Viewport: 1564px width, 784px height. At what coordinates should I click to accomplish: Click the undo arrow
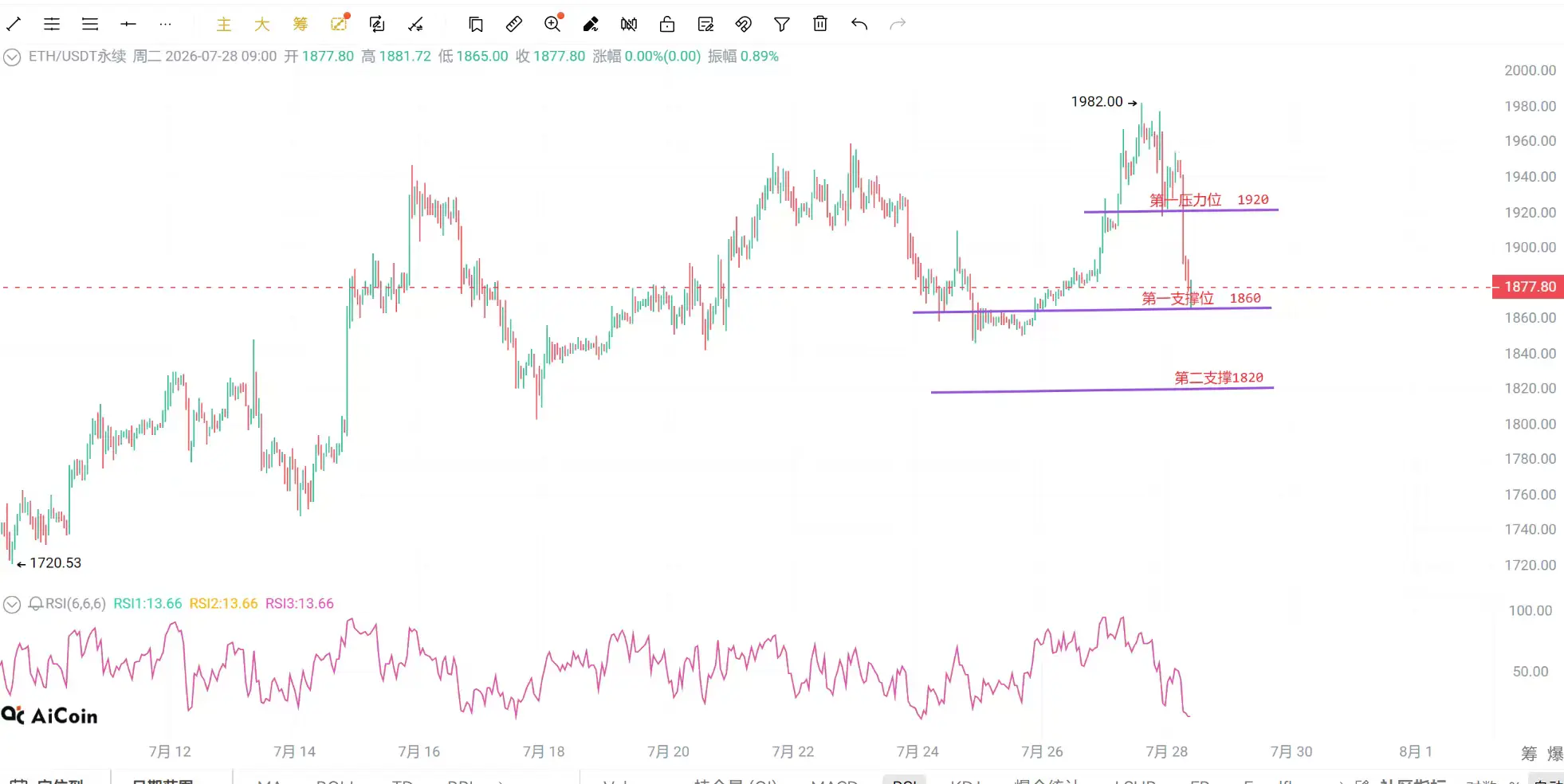point(859,25)
